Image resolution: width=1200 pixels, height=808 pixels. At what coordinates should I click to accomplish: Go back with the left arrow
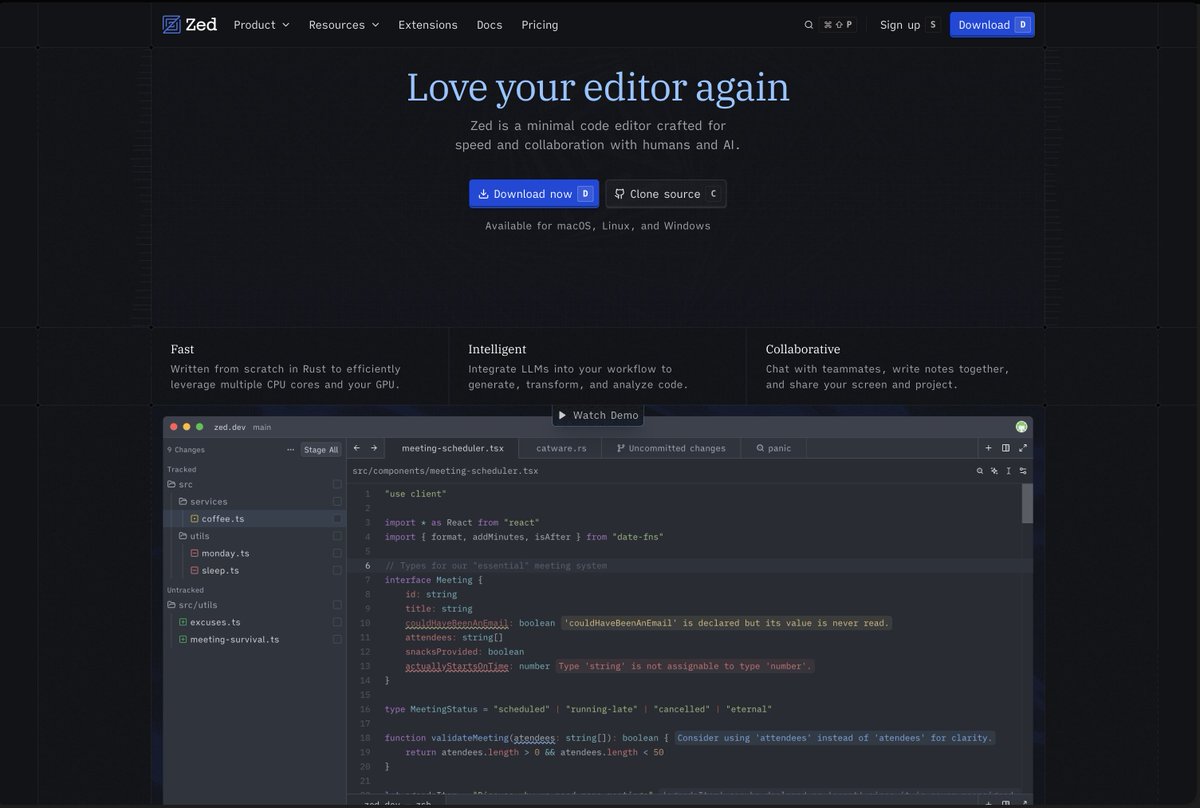pos(358,448)
